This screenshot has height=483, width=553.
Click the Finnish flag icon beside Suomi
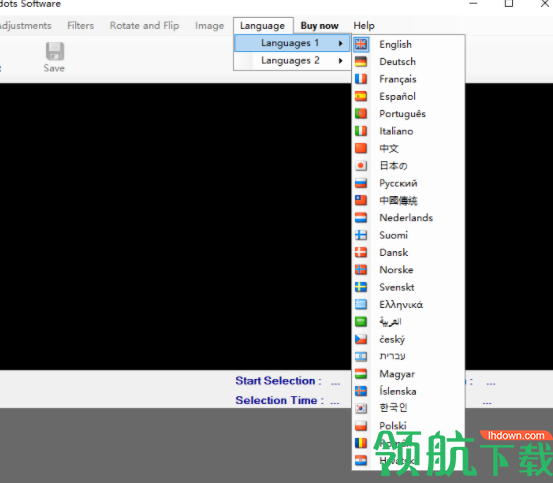tap(361, 235)
